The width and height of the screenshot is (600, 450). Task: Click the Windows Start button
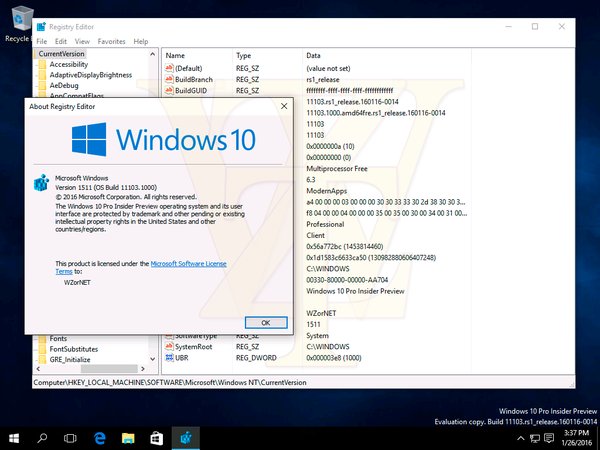coord(14,438)
